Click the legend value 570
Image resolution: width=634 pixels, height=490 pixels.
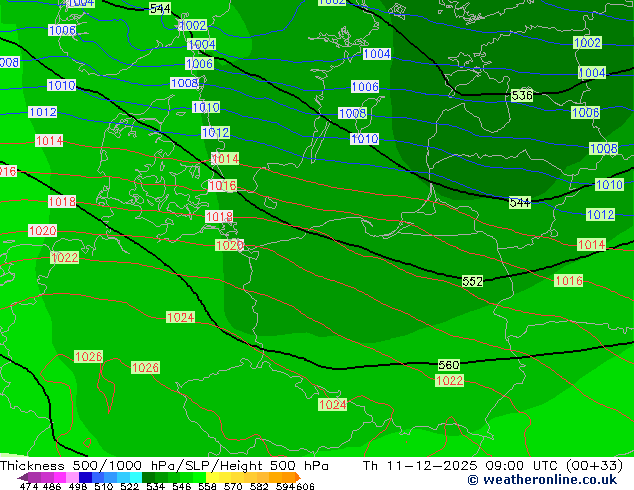(x=233, y=486)
